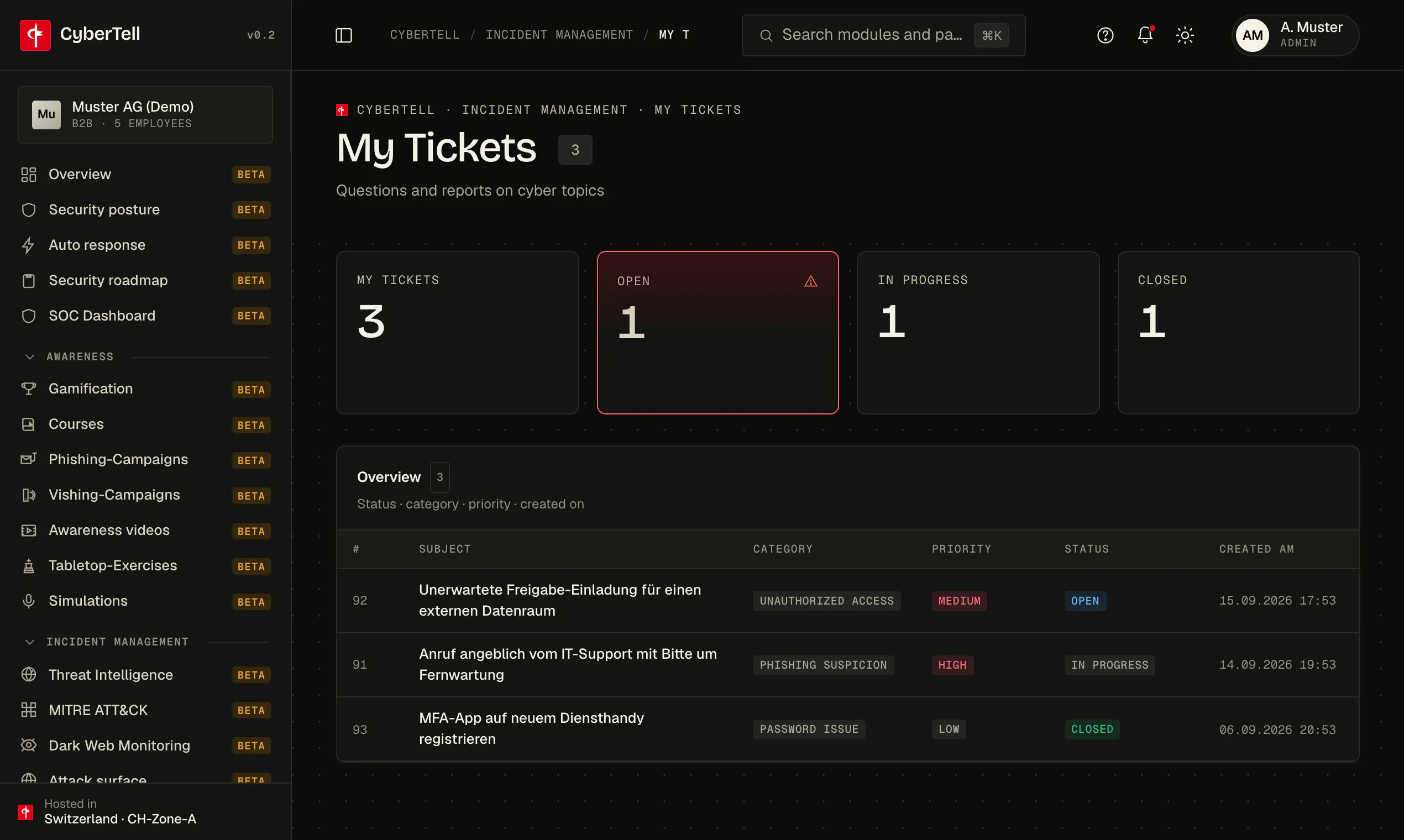
Task: Open notifications bell icon
Action: click(x=1145, y=35)
